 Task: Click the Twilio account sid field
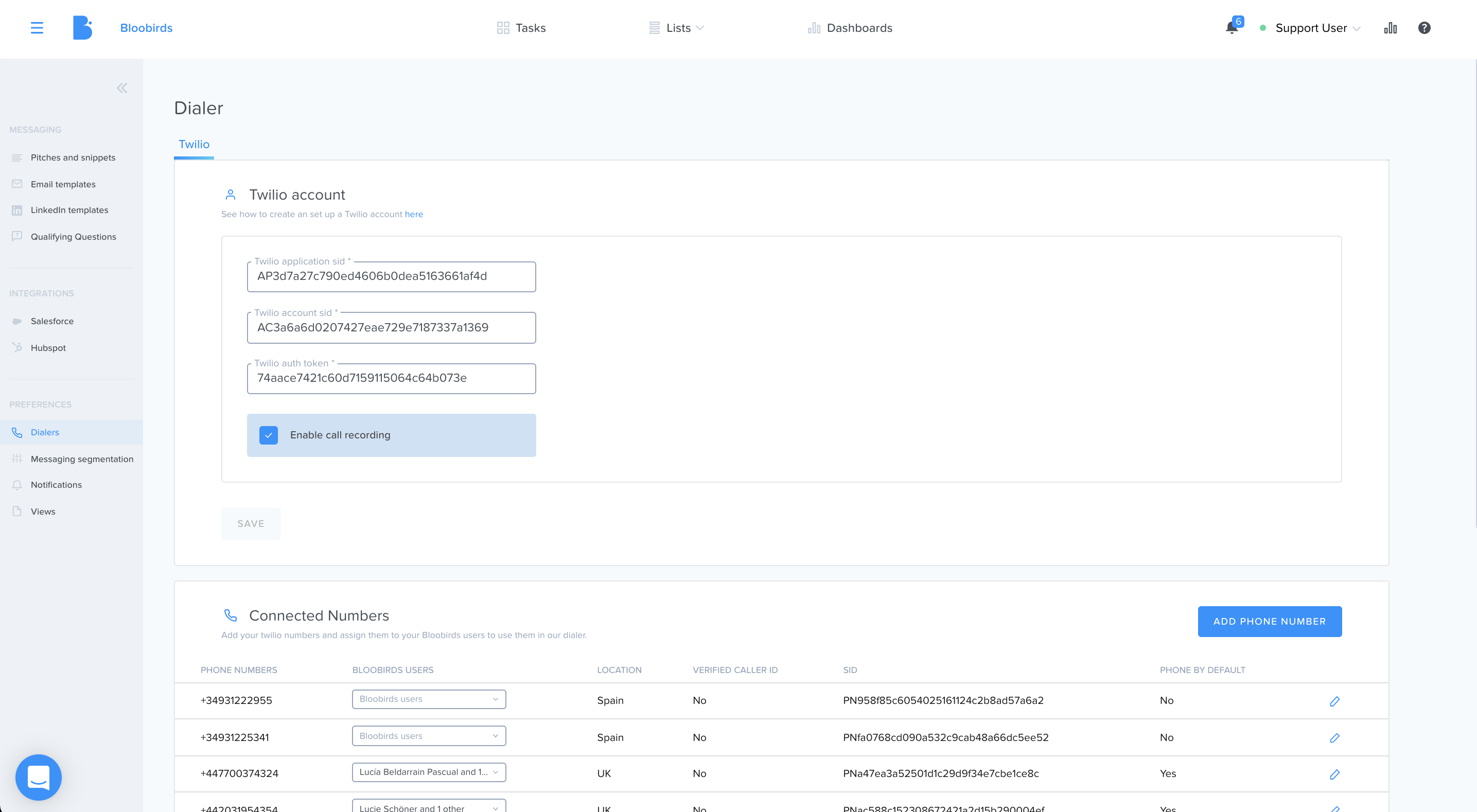[392, 327]
